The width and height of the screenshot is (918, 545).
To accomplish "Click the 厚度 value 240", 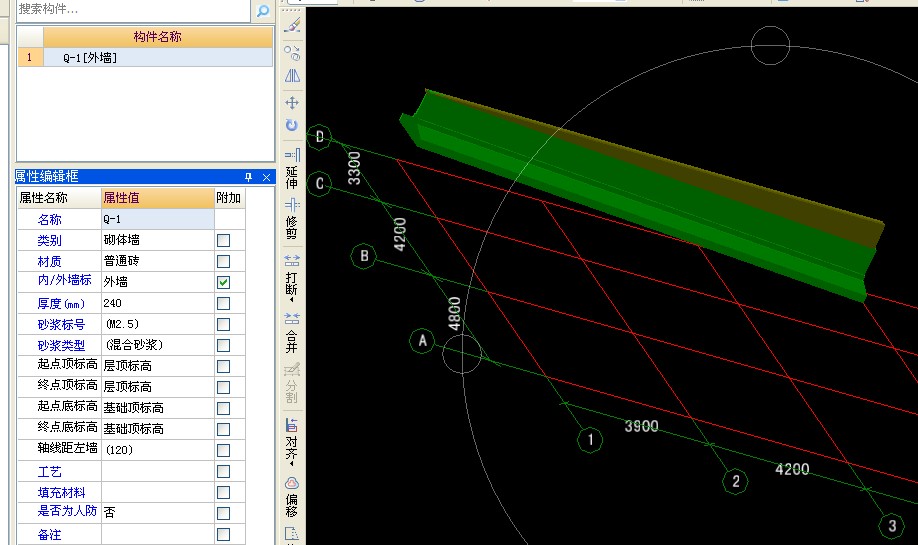I will (x=157, y=303).
